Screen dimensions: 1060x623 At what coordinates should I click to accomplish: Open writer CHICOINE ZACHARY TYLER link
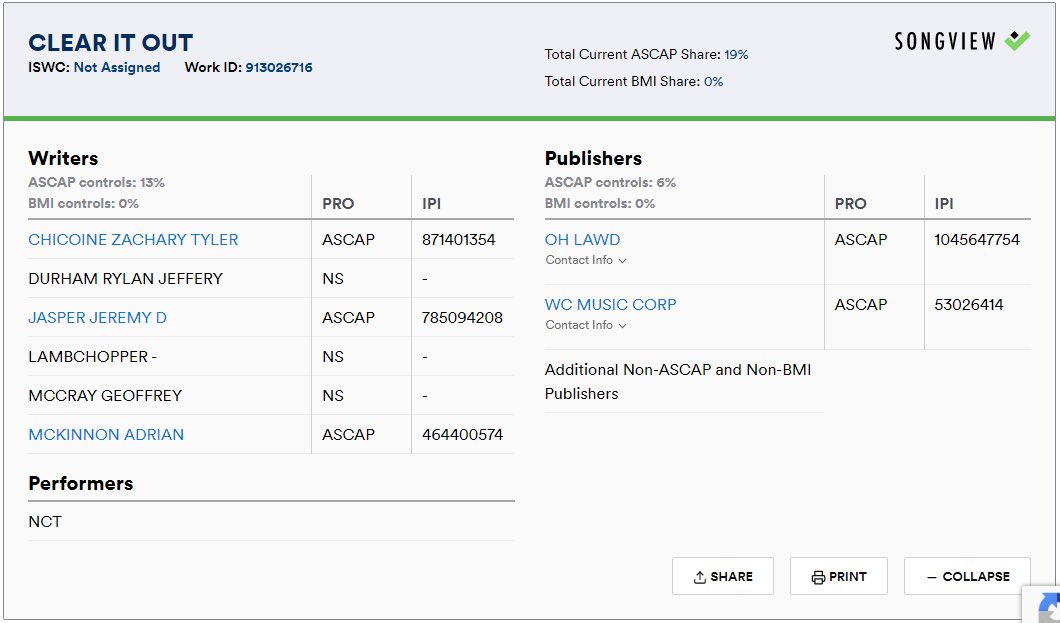pyautogui.click(x=133, y=240)
